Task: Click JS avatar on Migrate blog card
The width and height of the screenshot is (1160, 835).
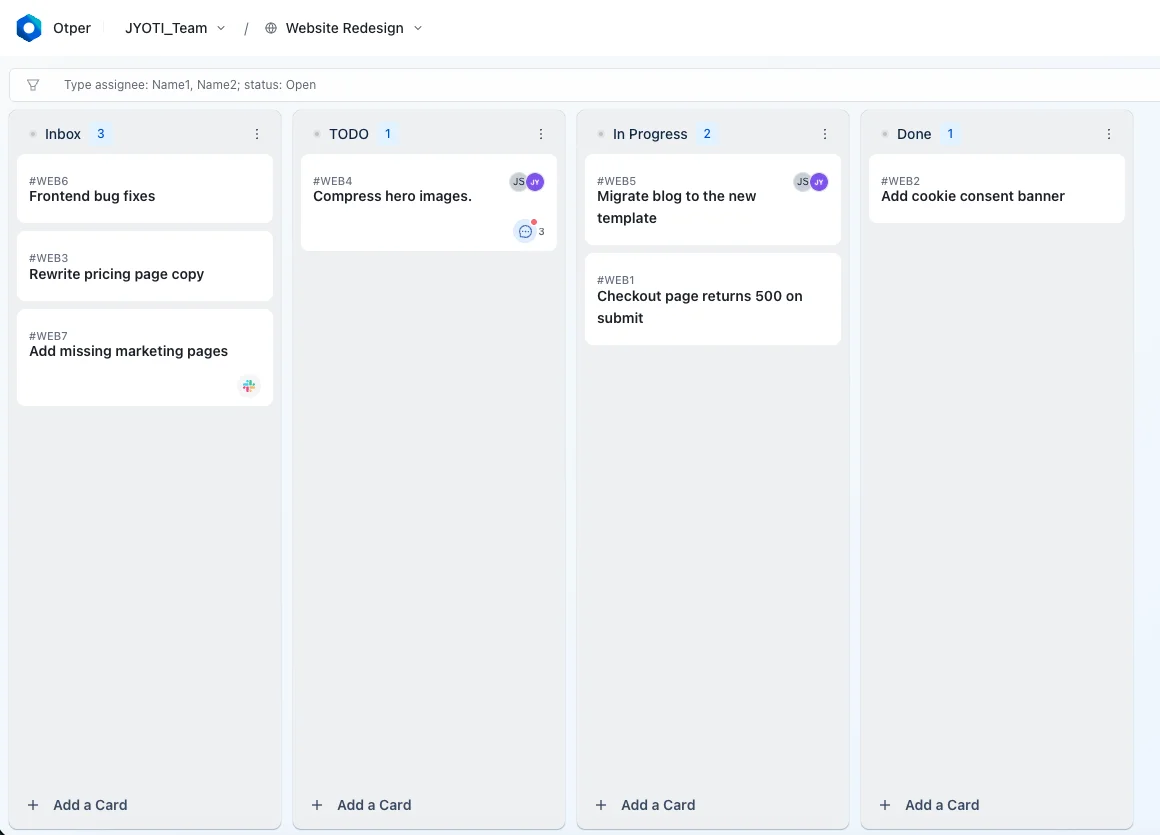Action: tap(802, 182)
